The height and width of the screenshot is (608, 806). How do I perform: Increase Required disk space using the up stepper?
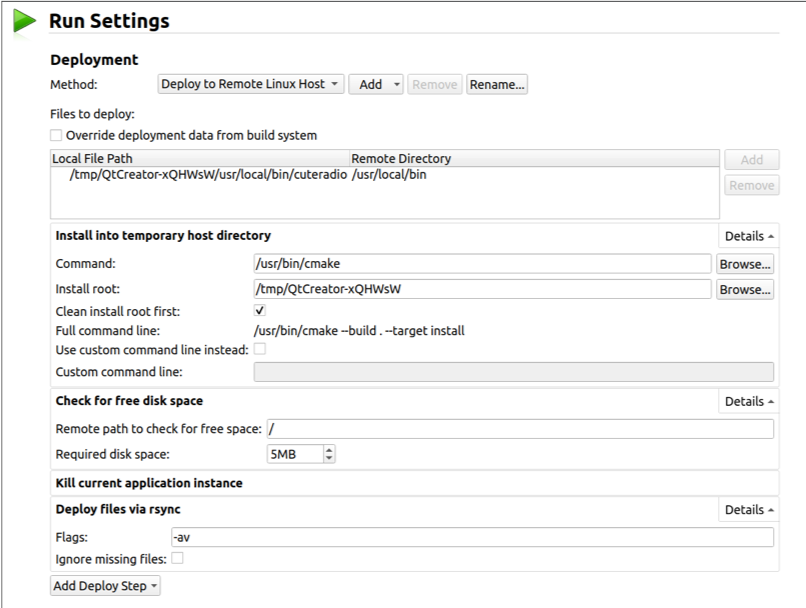329,449
